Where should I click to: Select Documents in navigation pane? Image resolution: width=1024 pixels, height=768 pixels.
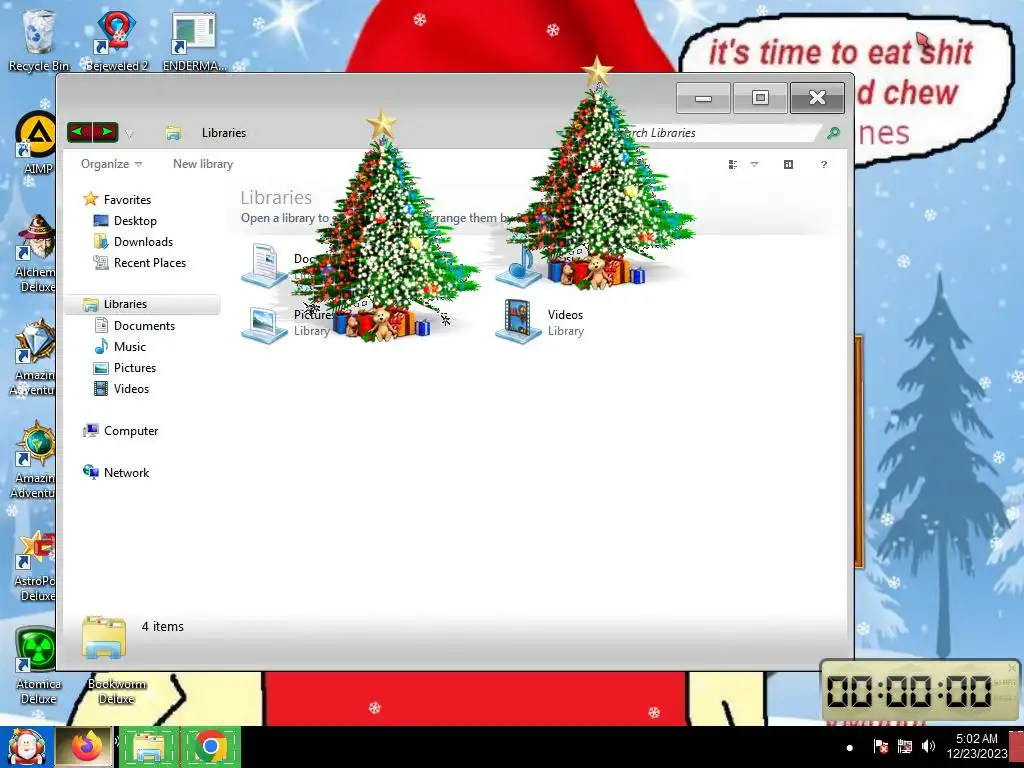144,325
